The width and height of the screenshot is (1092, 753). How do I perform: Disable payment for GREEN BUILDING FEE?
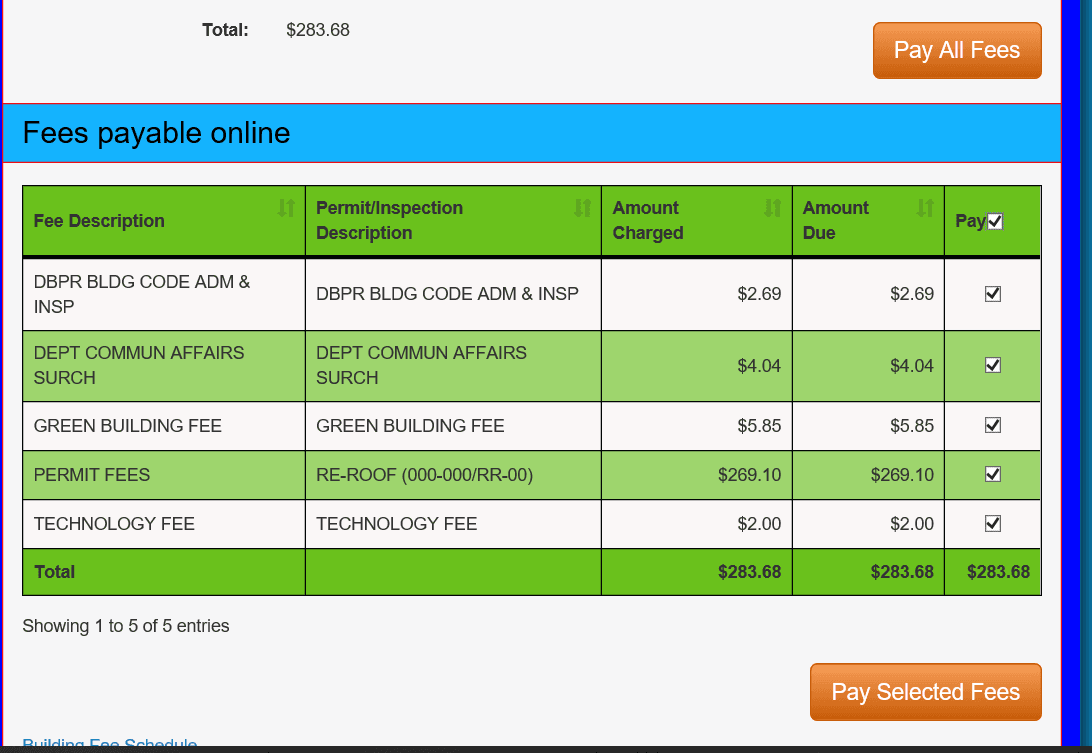(x=992, y=425)
